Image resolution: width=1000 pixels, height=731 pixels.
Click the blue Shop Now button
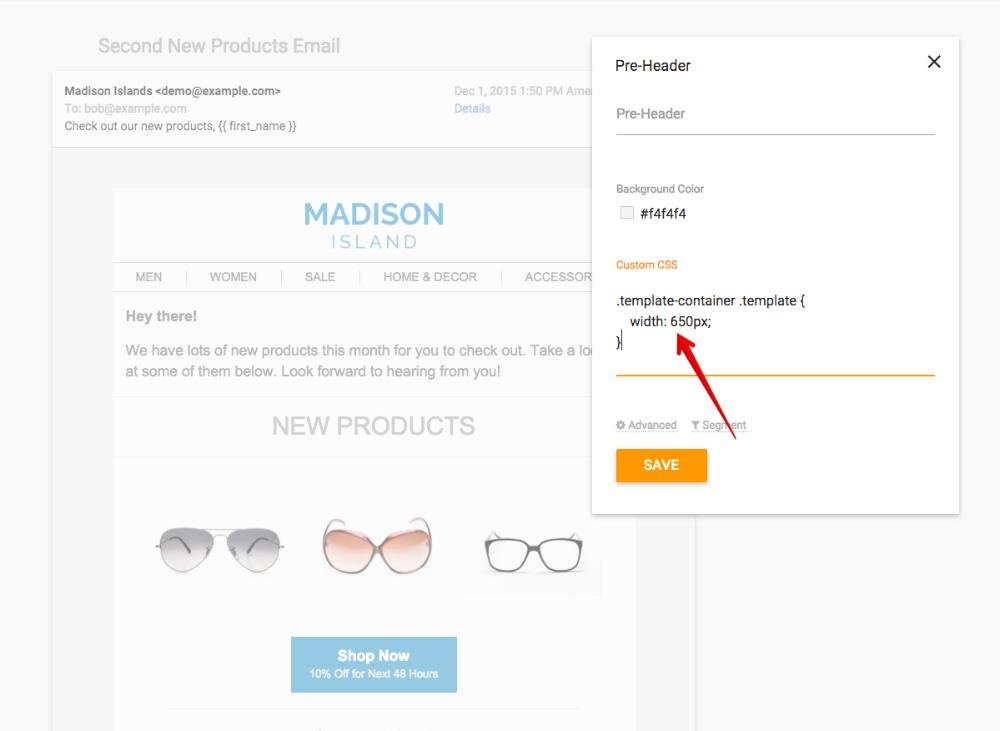(x=374, y=664)
